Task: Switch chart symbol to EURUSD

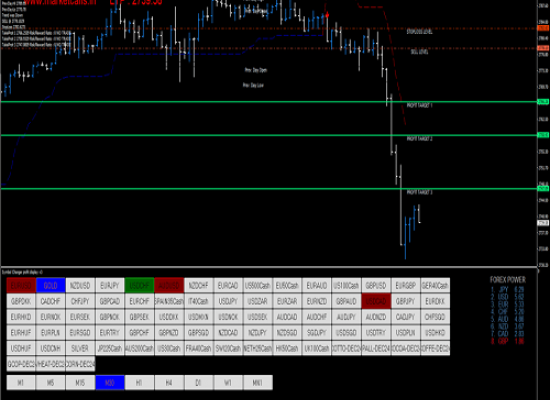Action: point(21,285)
